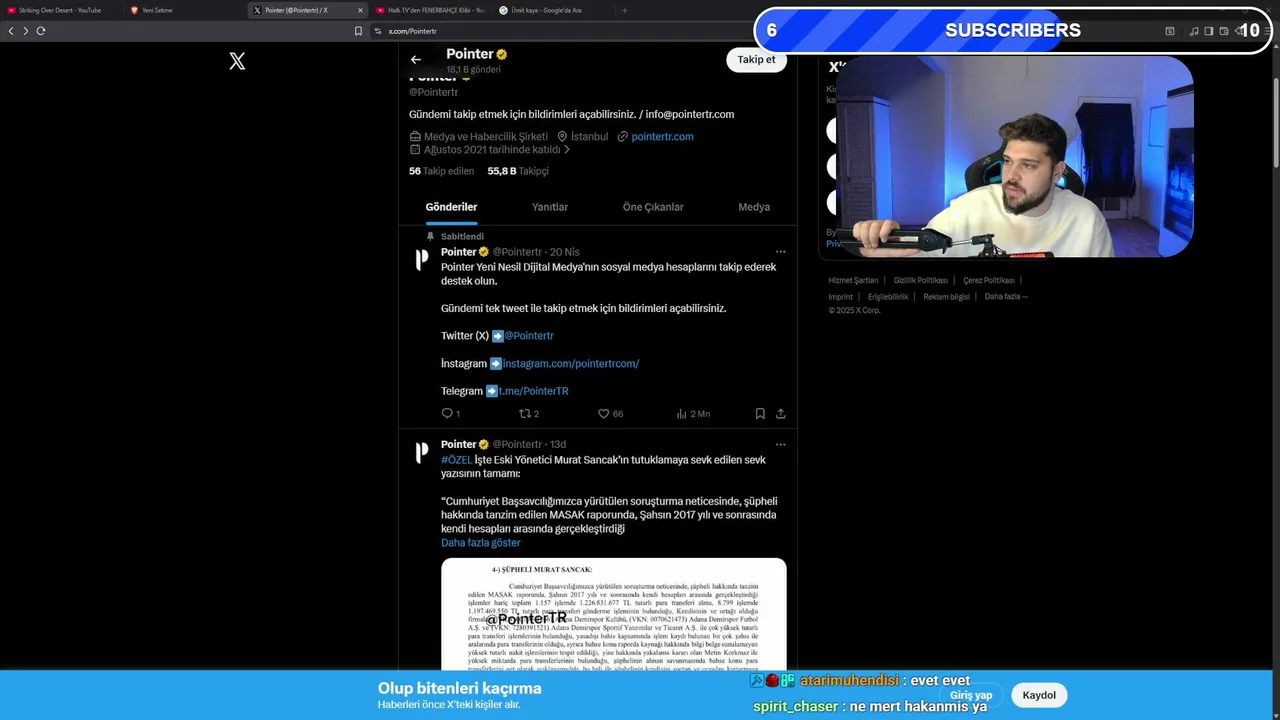Expand Daha fazla footer menu

pyautogui.click(x=1005, y=297)
